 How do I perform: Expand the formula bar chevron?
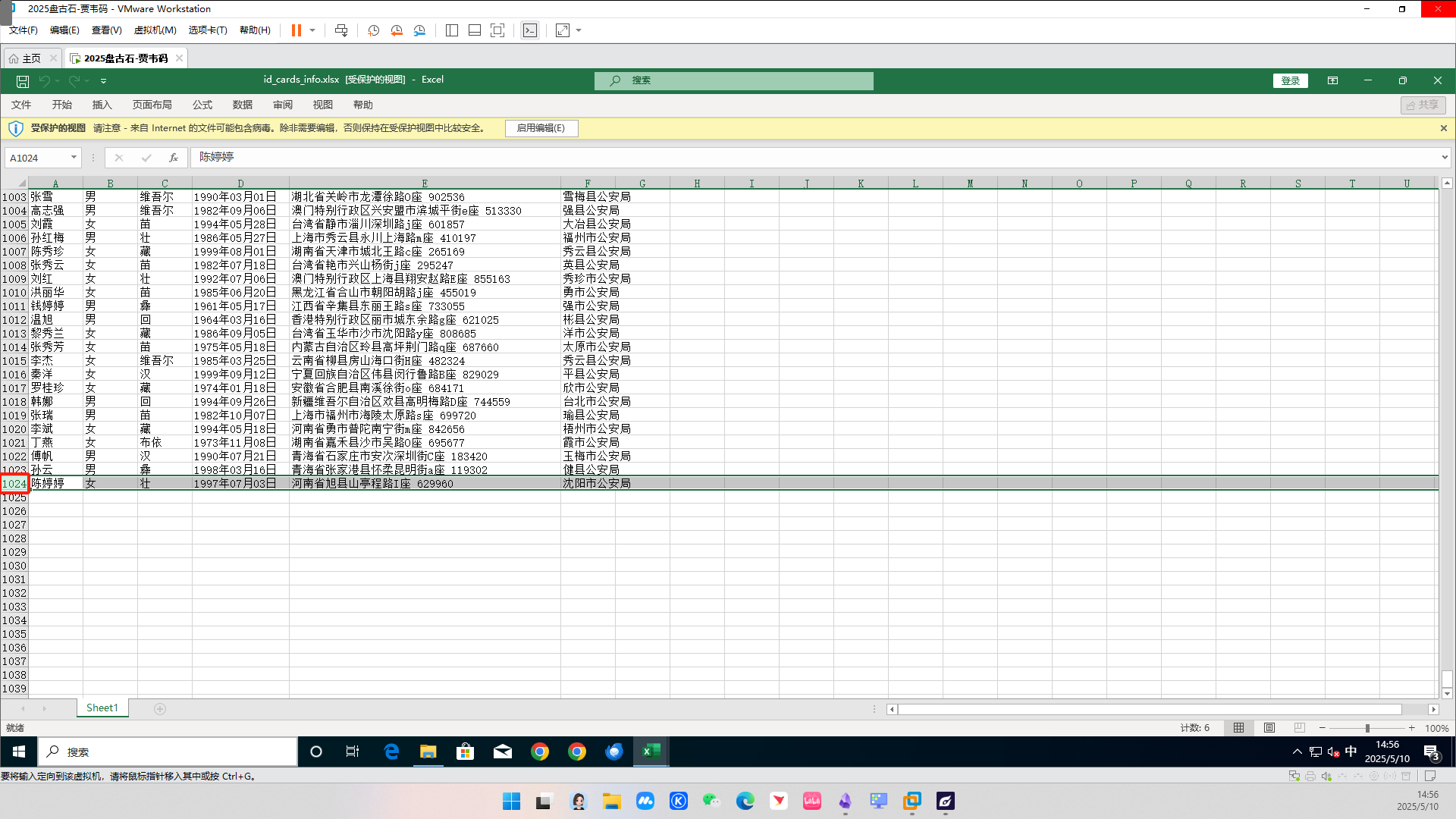click(x=1444, y=158)
